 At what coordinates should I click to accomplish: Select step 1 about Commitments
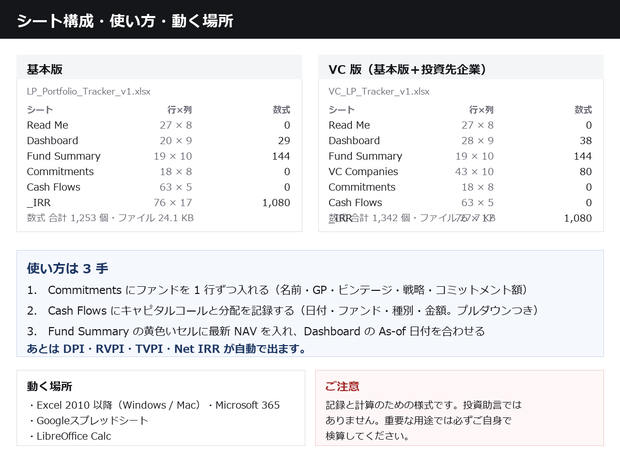[x=278, y=290]
